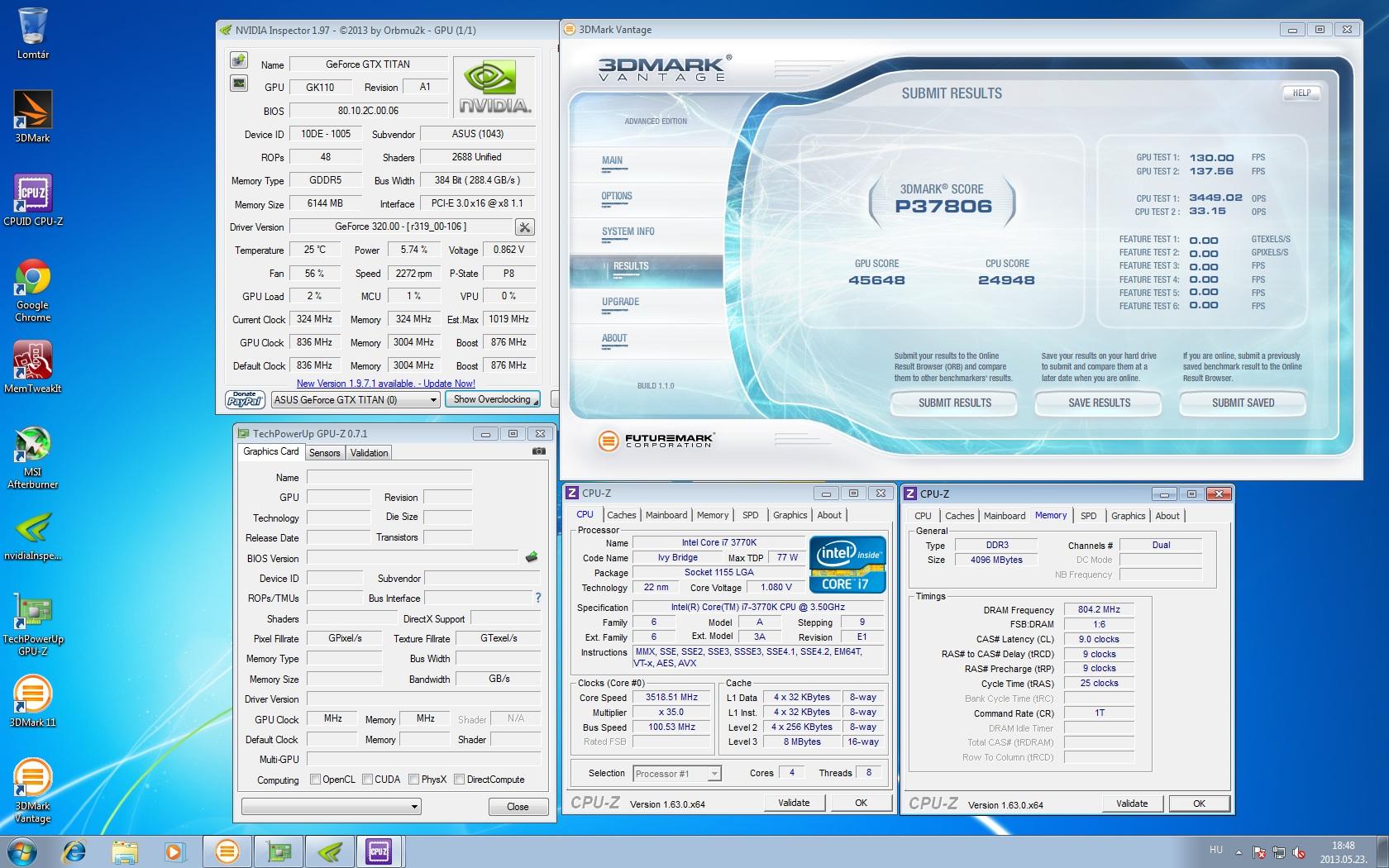The width and height of the screenshot is (1389, 868).
Task: Click the PayPal Donate icon
Action: click(245, 400)
